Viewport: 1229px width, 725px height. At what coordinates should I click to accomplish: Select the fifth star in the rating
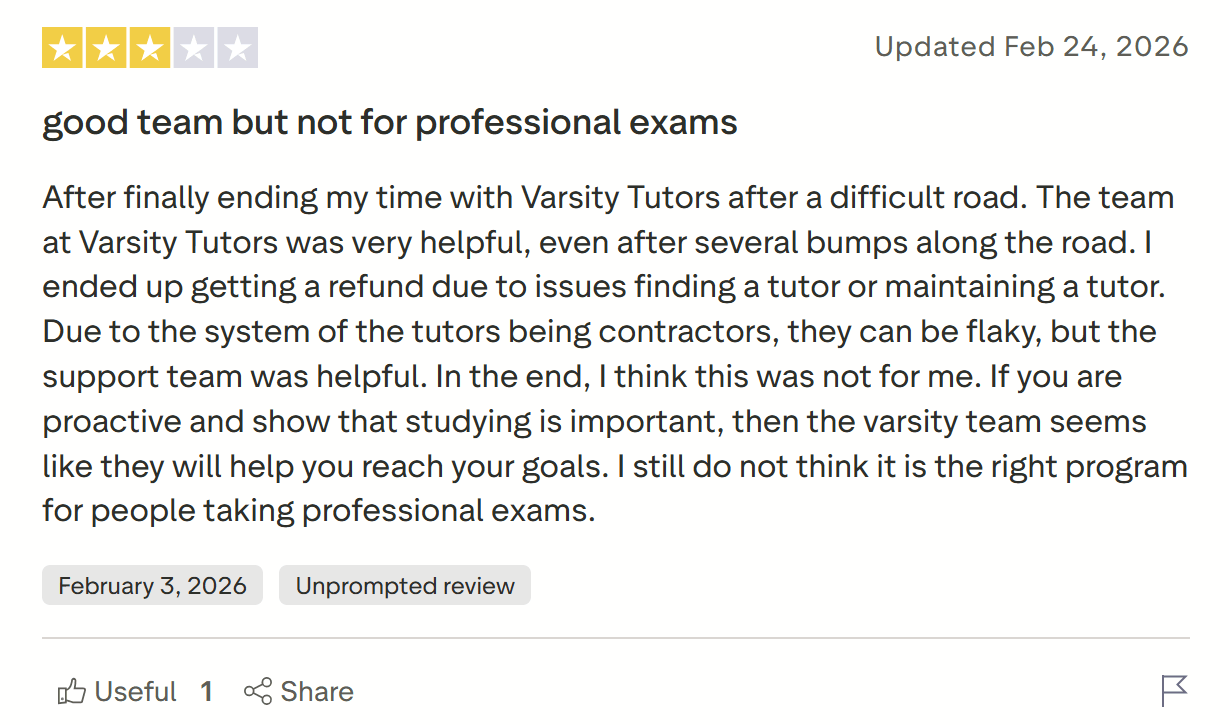pyautogui.click(x=239, y=46)
